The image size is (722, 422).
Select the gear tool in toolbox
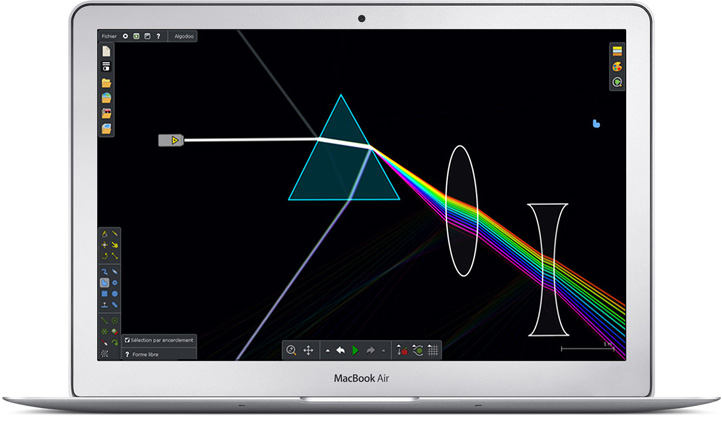(116, 282)
